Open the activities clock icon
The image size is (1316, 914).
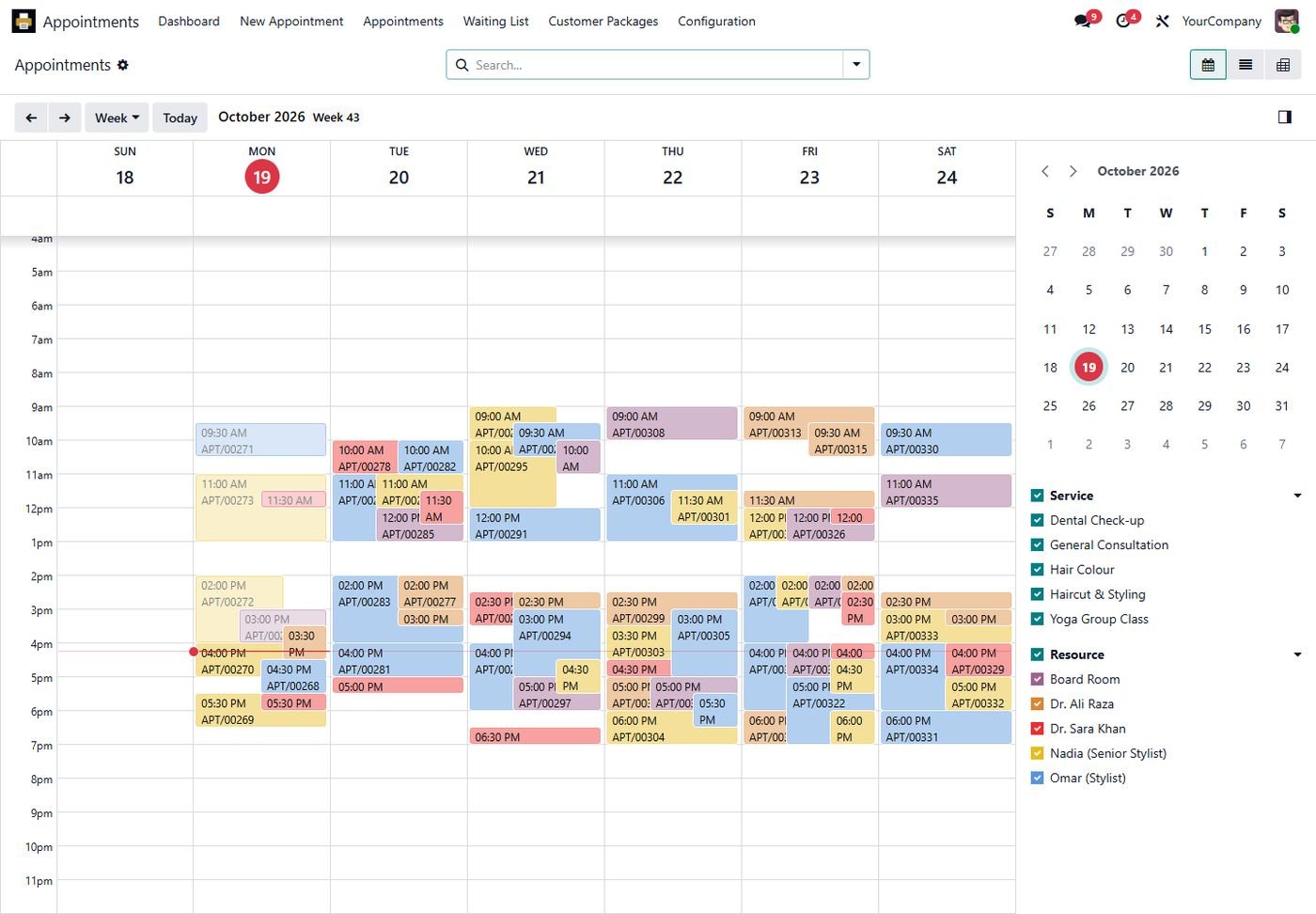click(x=1123, y=21)
